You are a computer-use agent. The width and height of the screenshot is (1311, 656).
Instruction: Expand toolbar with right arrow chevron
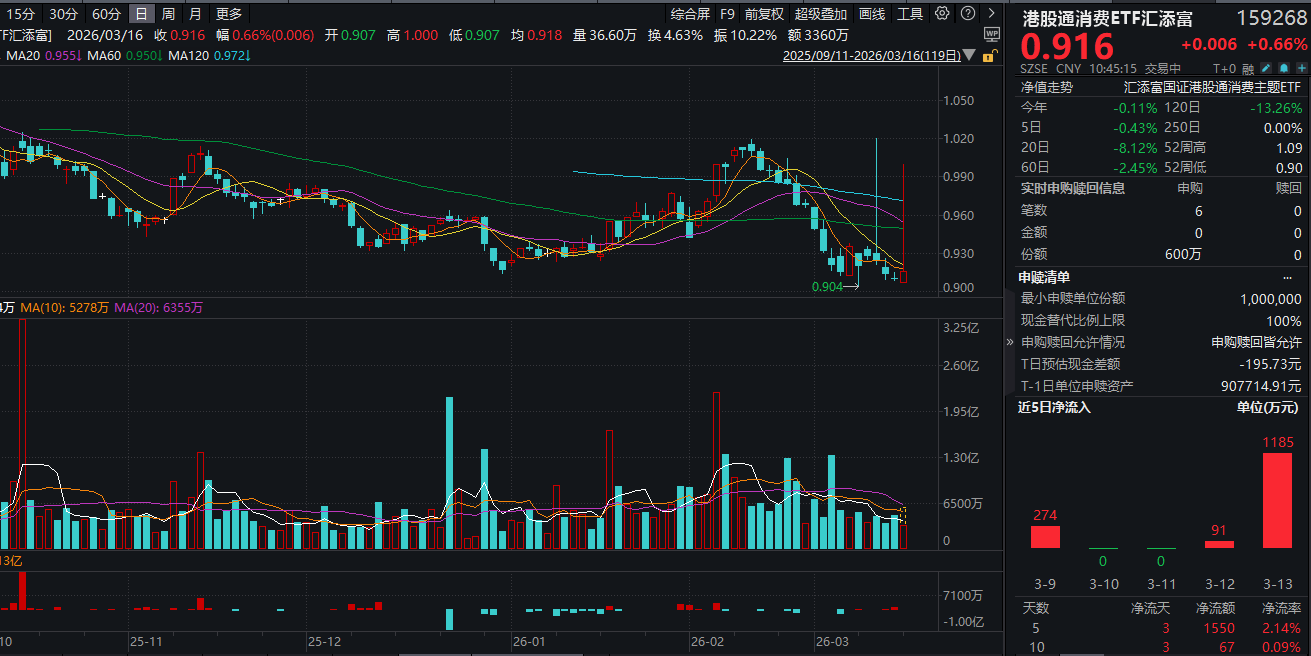pos(989,13)
